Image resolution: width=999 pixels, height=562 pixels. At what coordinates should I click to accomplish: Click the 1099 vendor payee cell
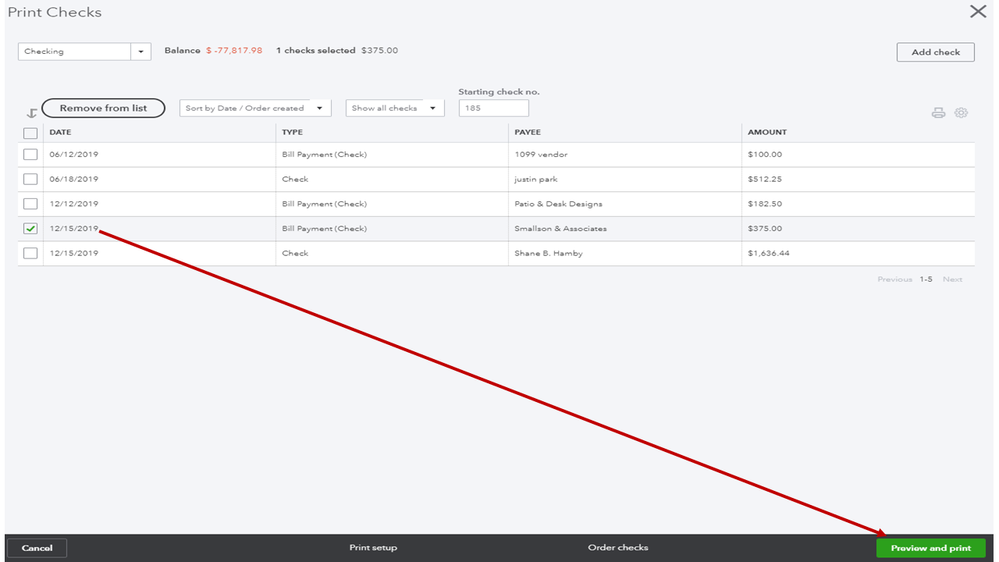coord(541,154)
